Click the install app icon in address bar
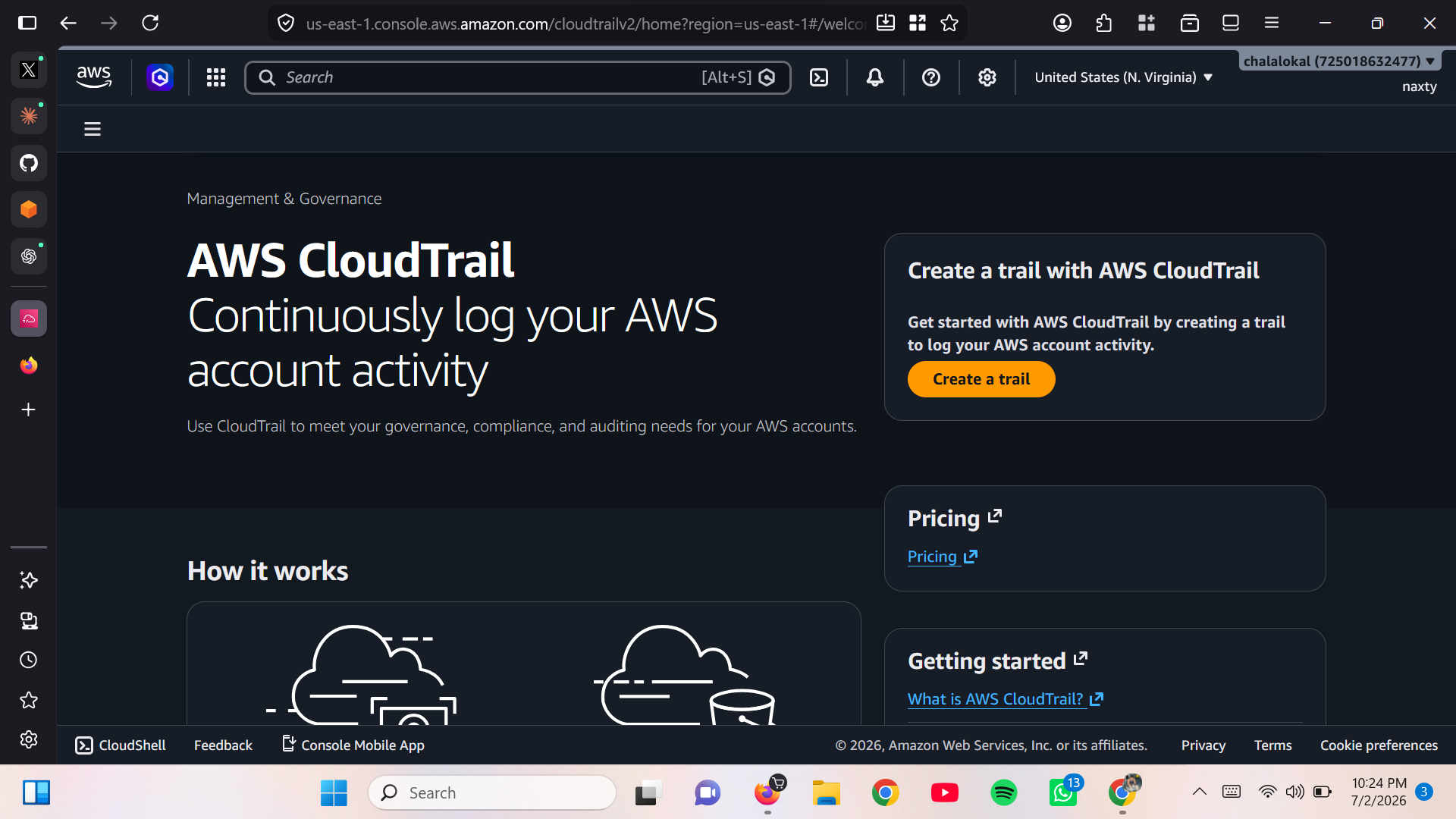The image size is (1456, 819). 886,24
